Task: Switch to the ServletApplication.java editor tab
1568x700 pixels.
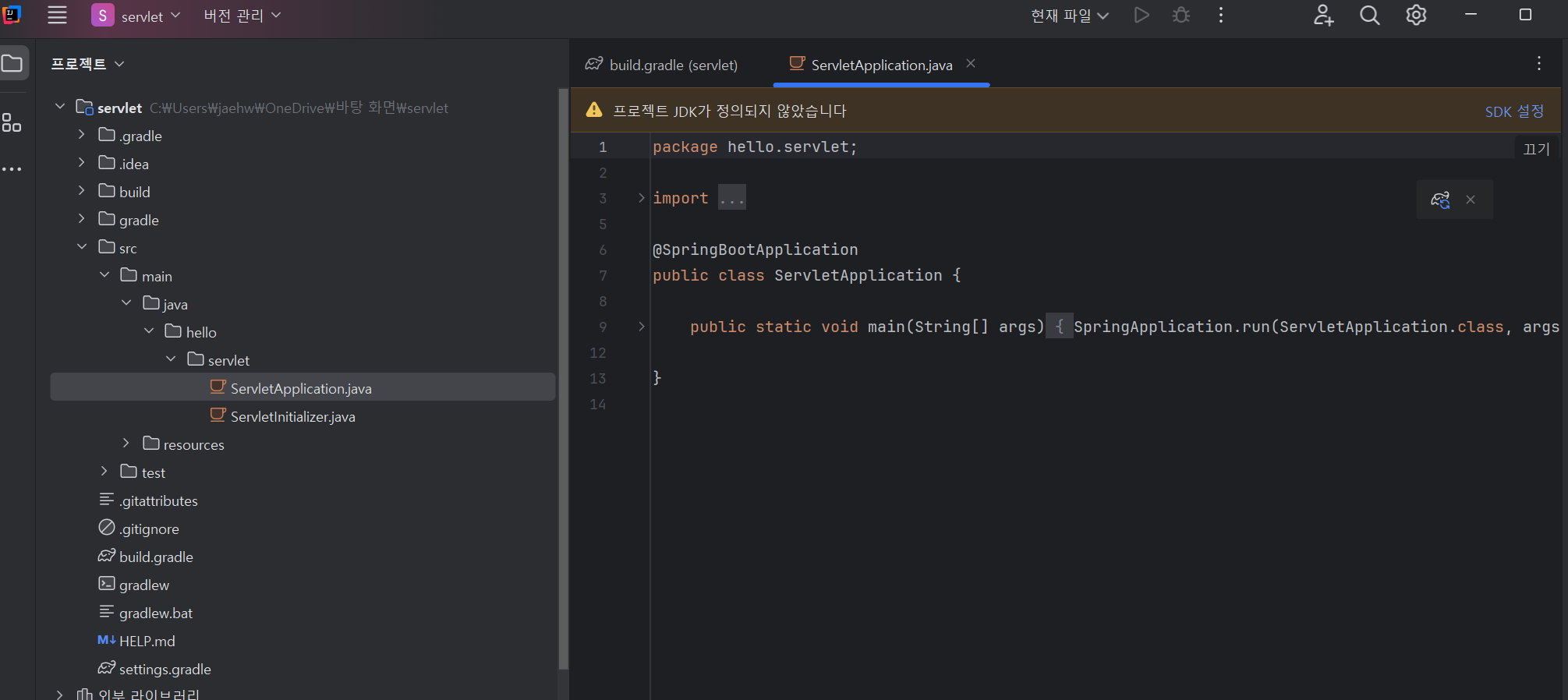Action: [x=881, y=65]
